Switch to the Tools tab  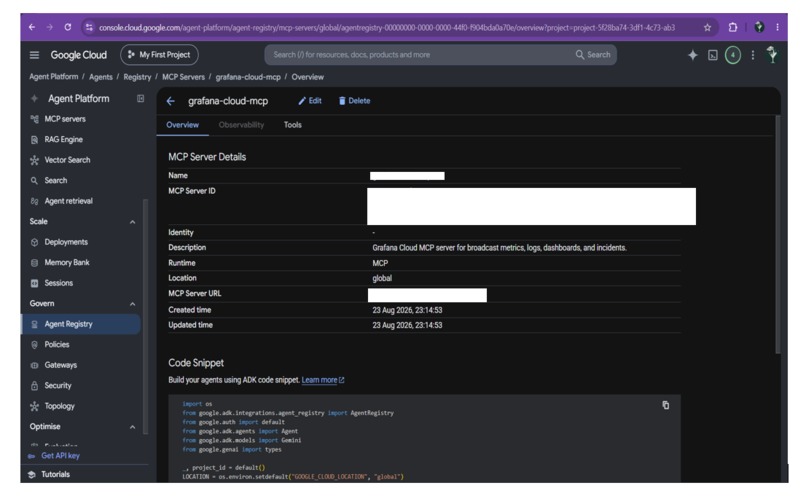point(292,125)
